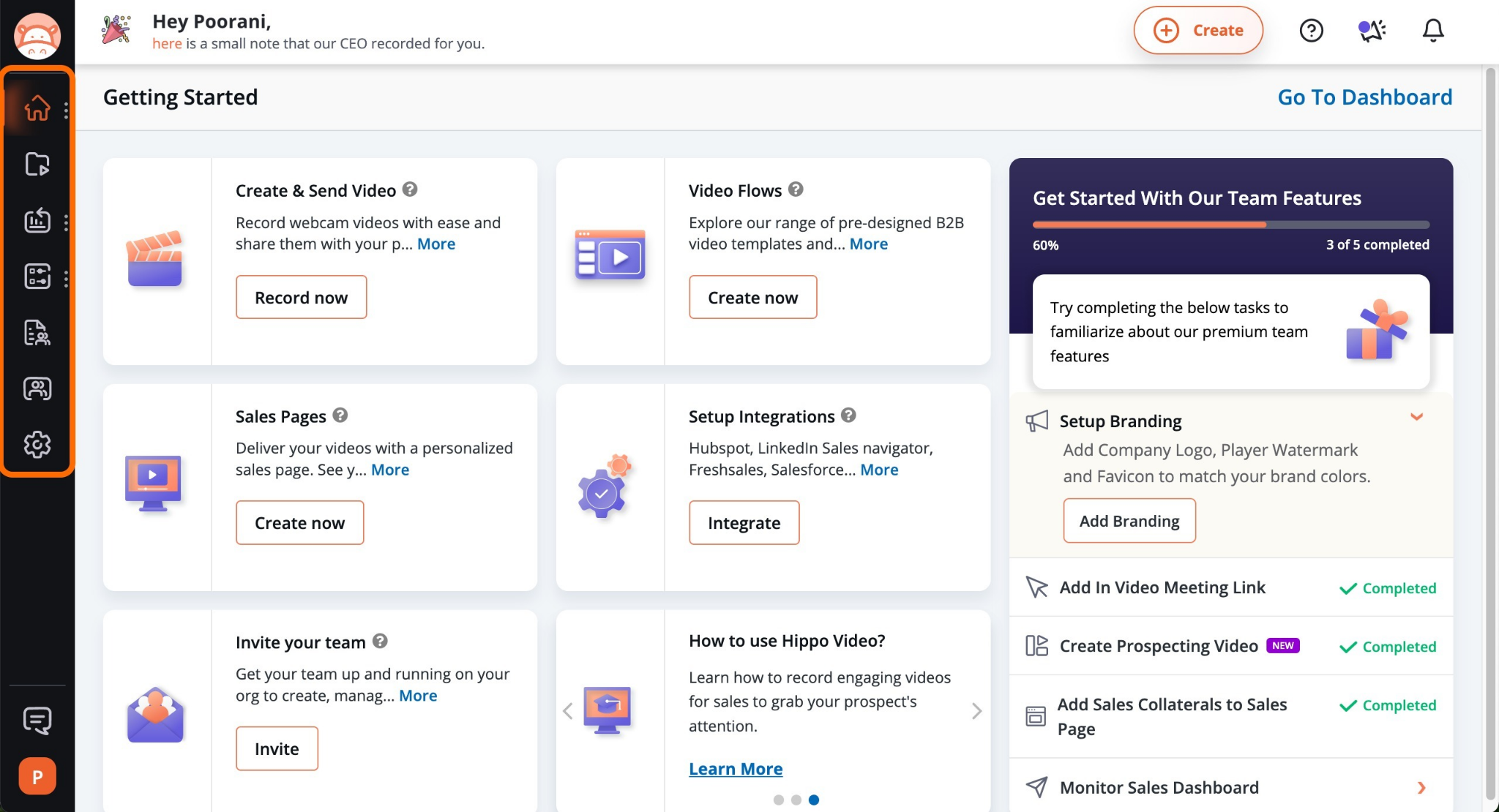Click the graduation monitor icon in tutorial card
The height and width of the screenshot is (812, 1499).
click(608, 710)
